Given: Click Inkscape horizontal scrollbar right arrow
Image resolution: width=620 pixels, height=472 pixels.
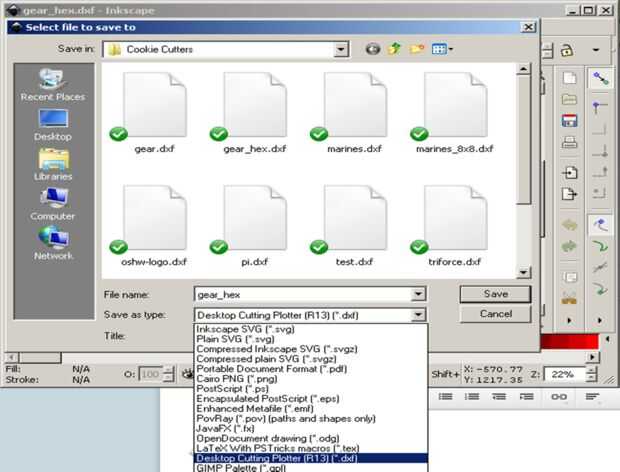Looking at the screenshot, I should coord(592,357).
